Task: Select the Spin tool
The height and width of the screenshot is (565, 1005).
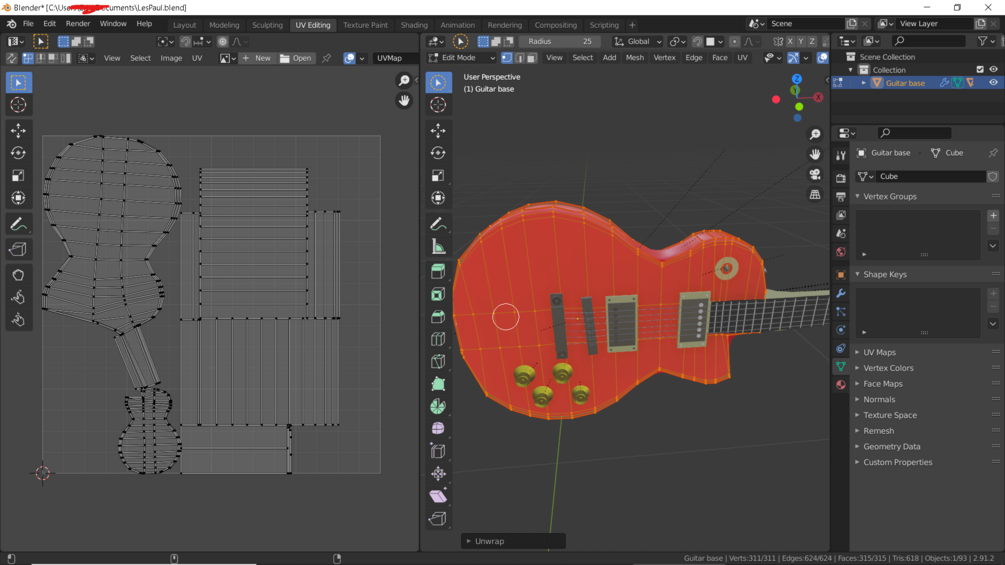Action: pos(438,406)
